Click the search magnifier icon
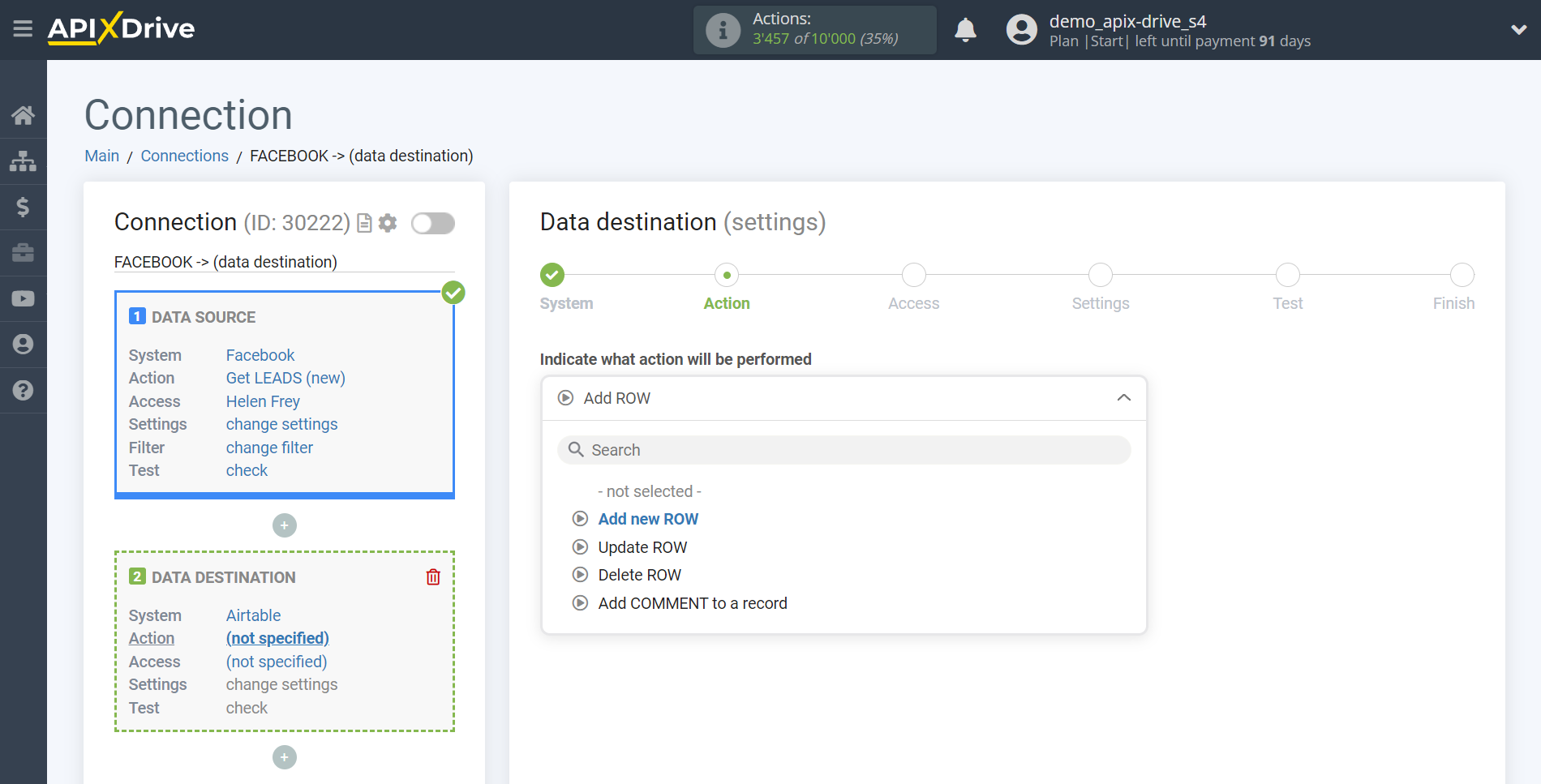The height and width of the screenshot is (784, 1541). tap(576, 450)
